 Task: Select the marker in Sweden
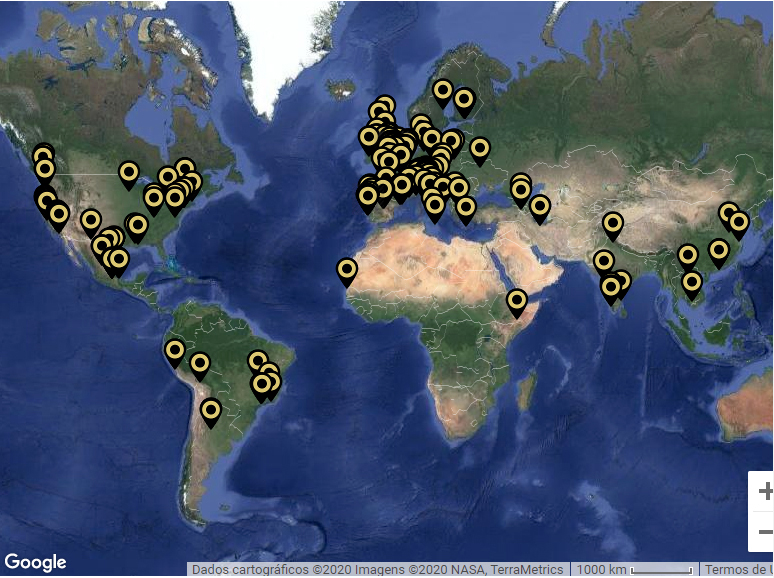coord(443,94)
